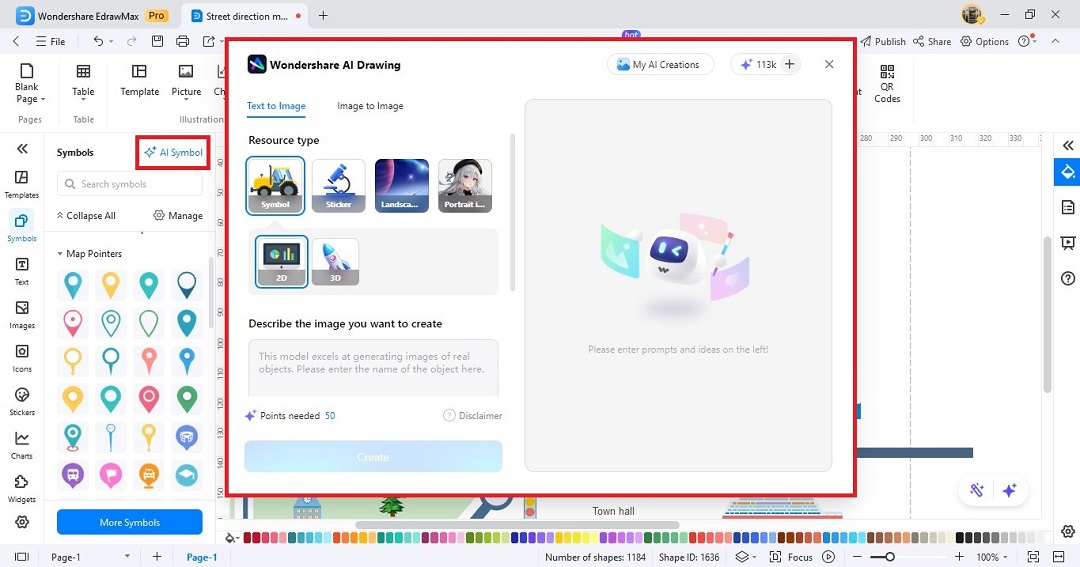The width and height of the screenshot is (1080, 567).
Task: Collapse the ribbon with up chevron
Action: click(x=1055, y=41)
